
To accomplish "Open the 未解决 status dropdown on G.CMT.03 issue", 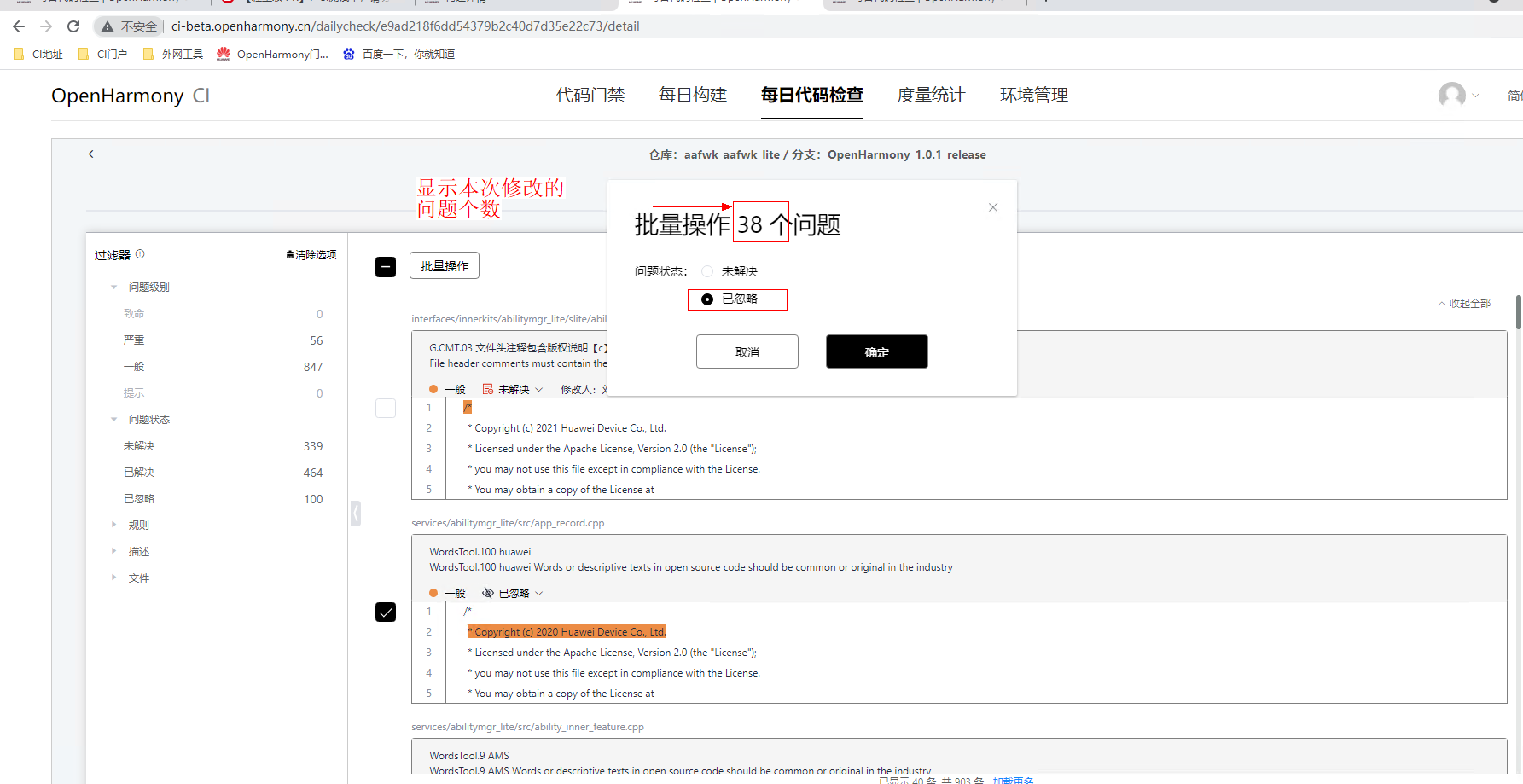I will point(520,390).
